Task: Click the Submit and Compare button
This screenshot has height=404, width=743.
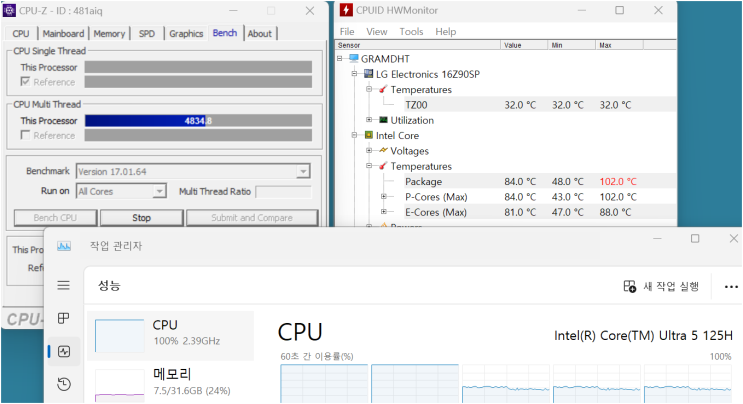Action: click(252, 218)
